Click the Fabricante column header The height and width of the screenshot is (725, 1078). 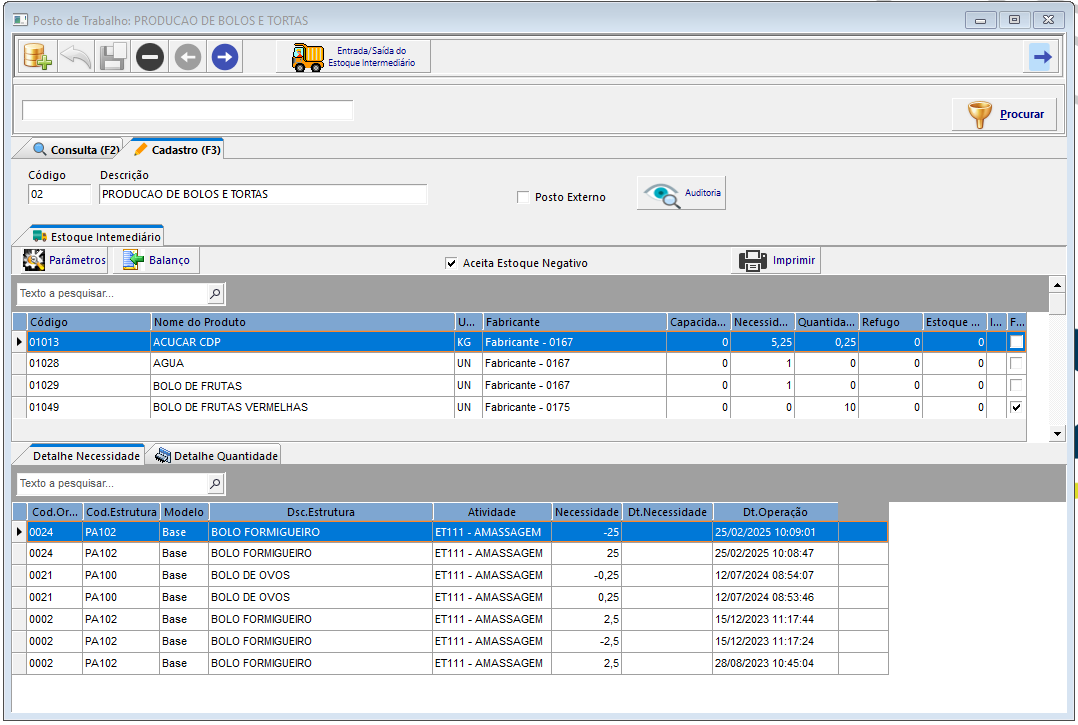click(x=575, y=322)
